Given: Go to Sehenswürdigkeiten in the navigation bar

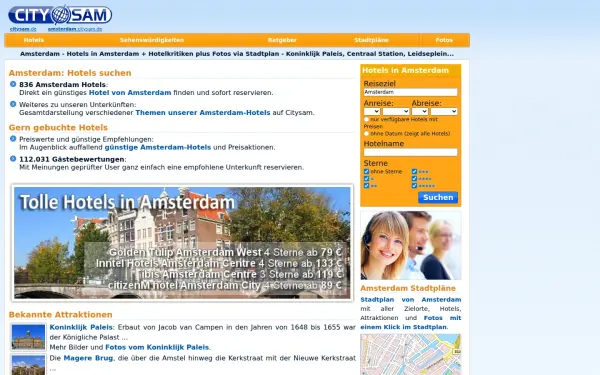Looking at the screenshot, I should click(152, 40).
